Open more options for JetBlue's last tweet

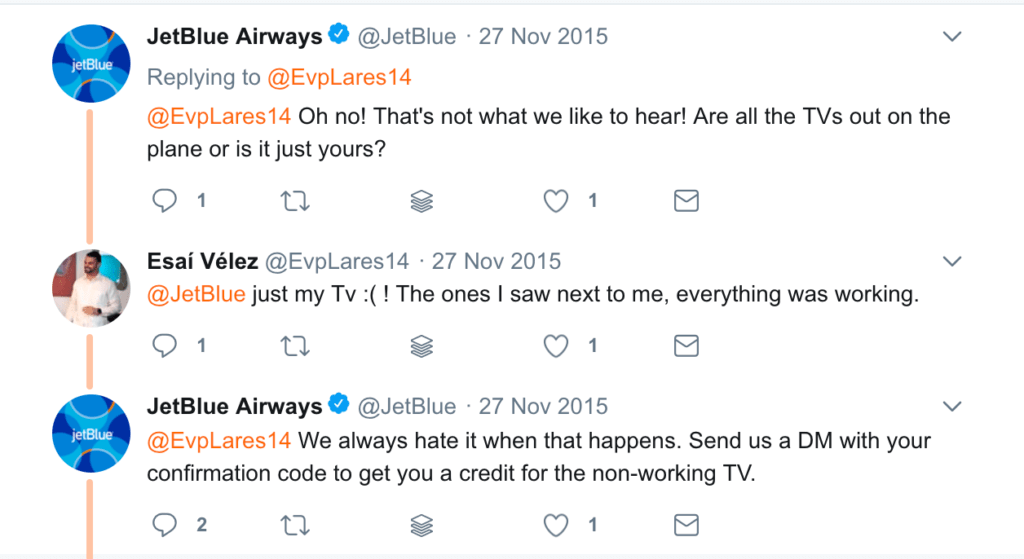click(x=952, y=406)
